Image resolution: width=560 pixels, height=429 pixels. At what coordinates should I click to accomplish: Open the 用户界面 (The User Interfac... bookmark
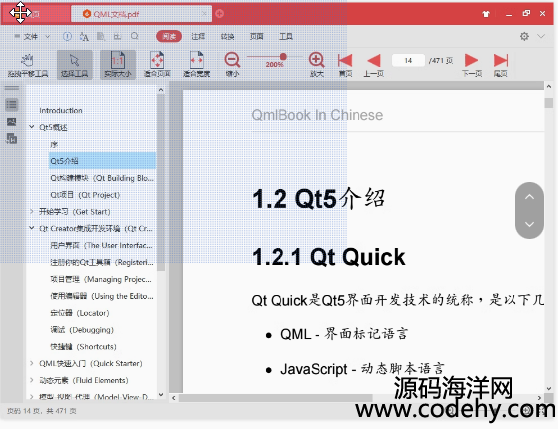coord(101,245)
